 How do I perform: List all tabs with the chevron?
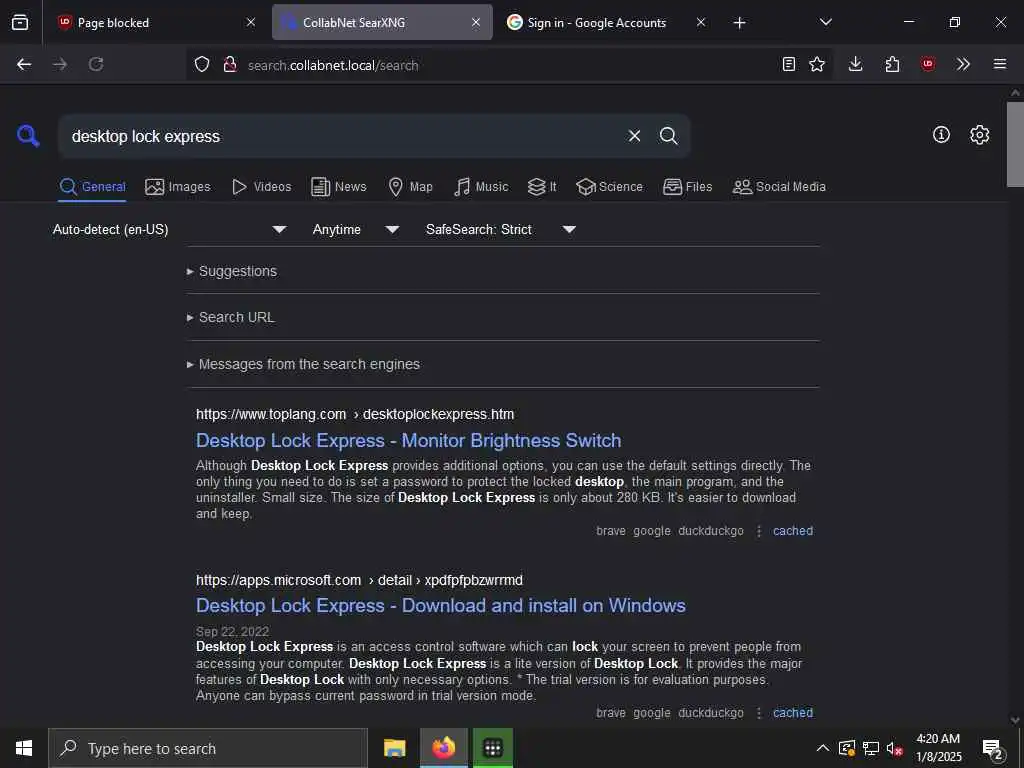click(x=825, y=22)
